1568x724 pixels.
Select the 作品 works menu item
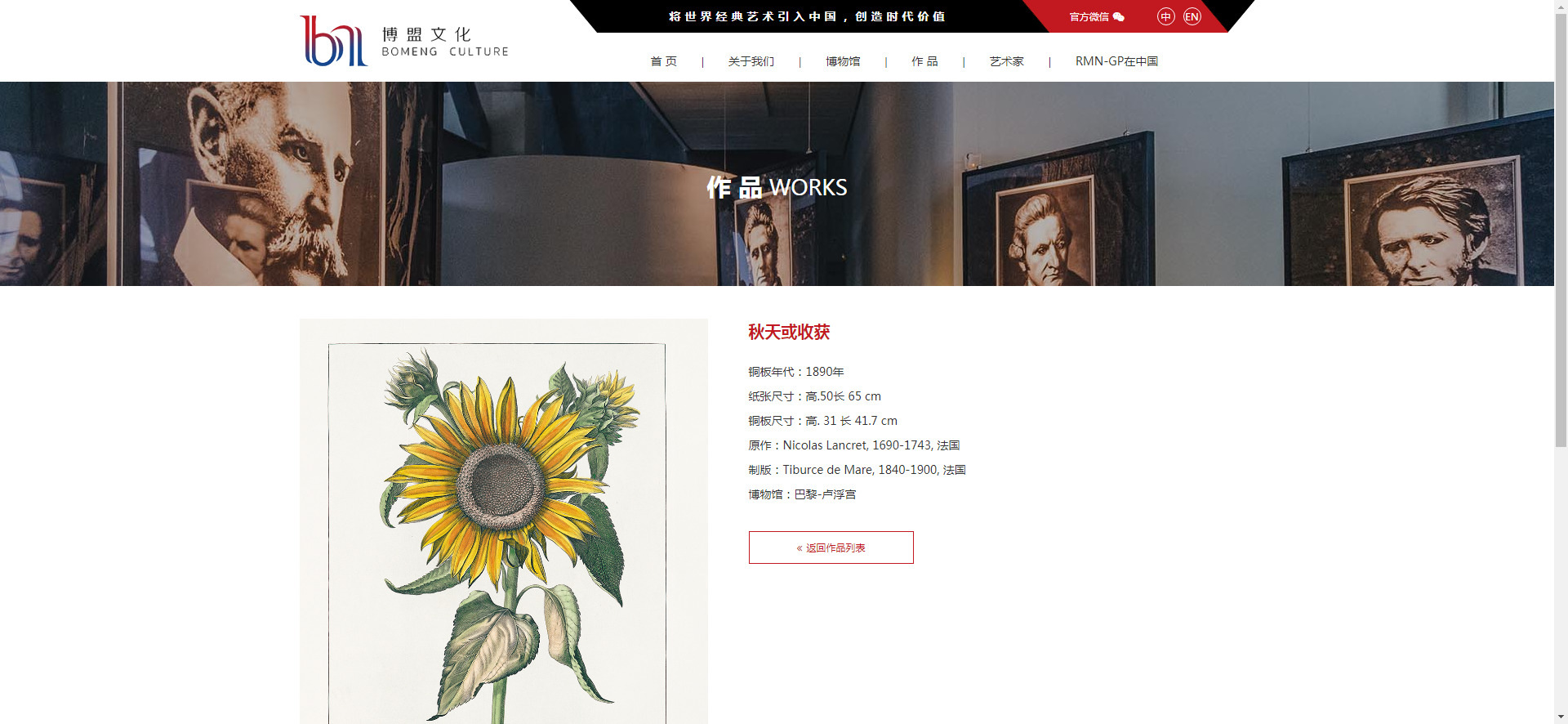tap(924, 61)
